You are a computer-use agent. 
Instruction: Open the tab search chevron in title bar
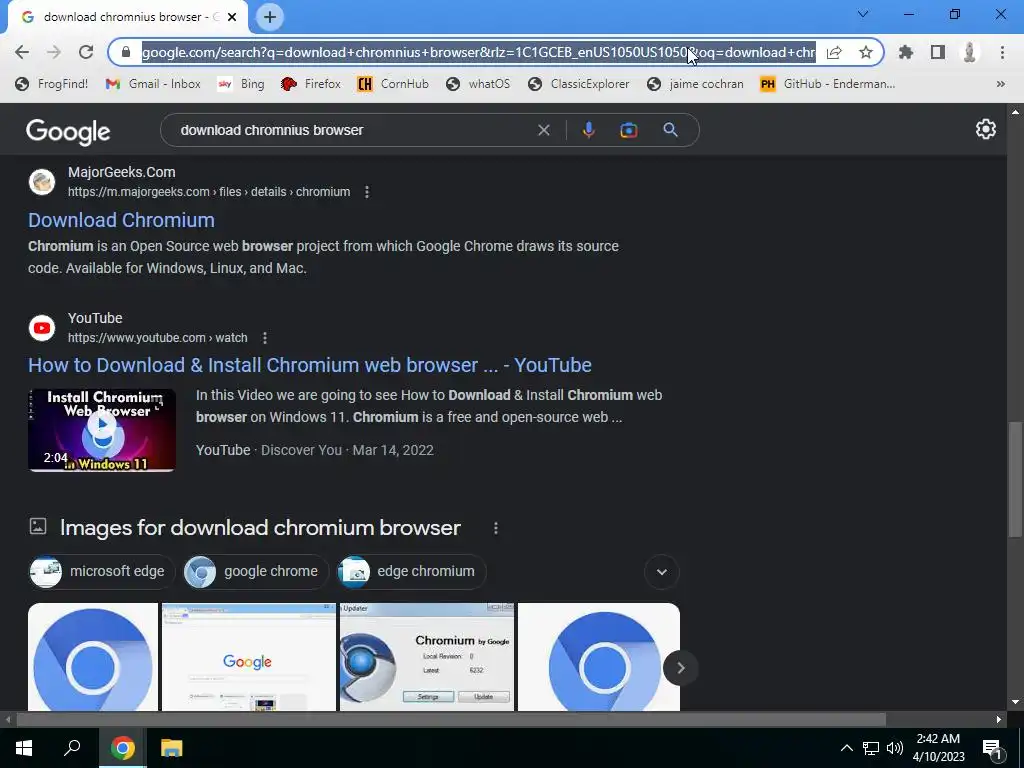863,14
